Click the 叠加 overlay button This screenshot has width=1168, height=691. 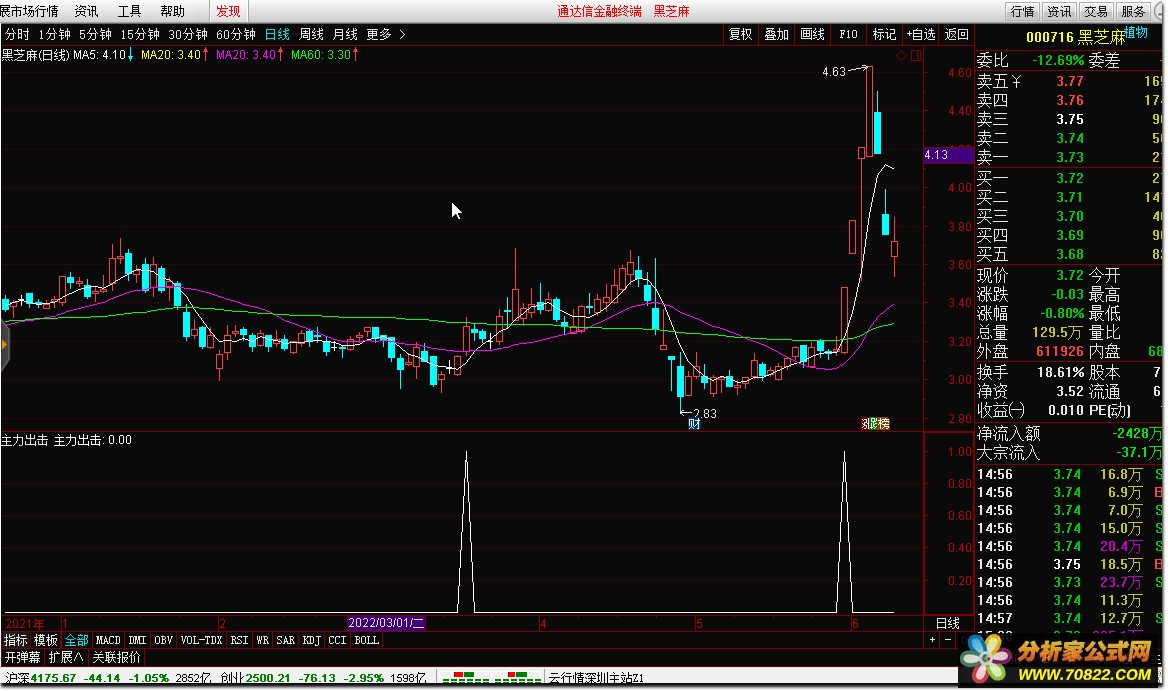pyautogui.click(x=776, y=34)
